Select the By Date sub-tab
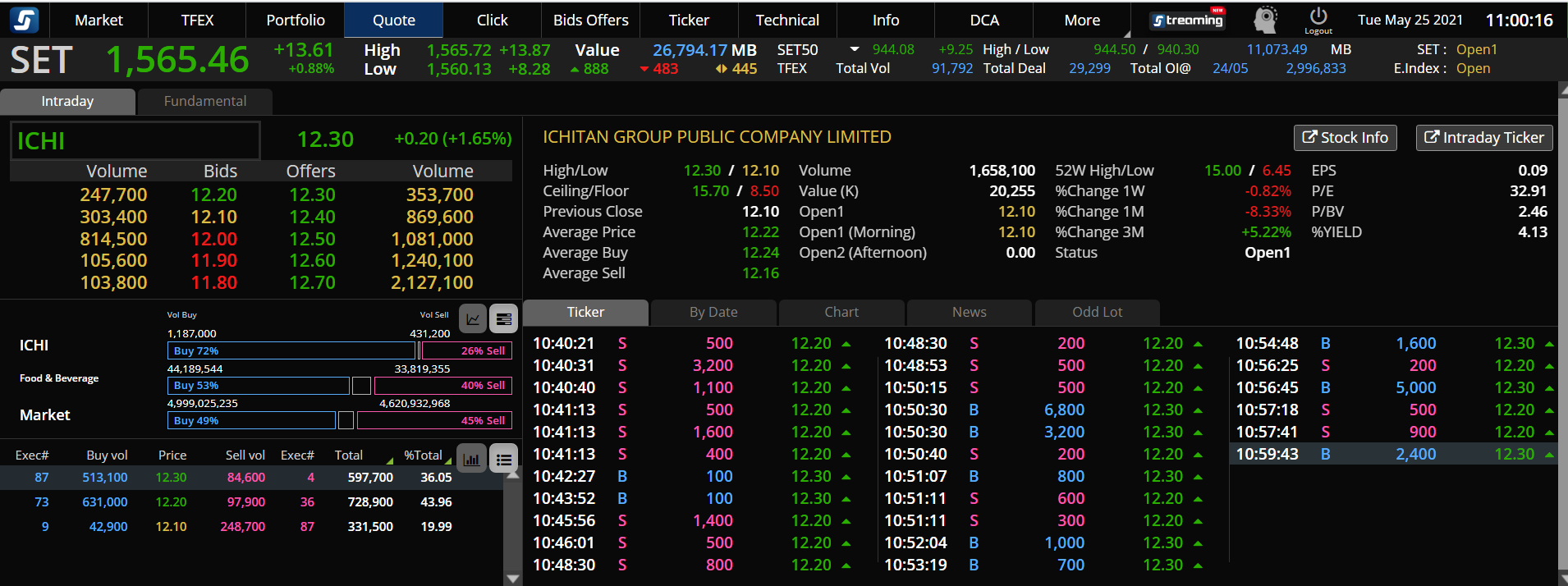Screen dimensions: 1568x586 (713, 312)
